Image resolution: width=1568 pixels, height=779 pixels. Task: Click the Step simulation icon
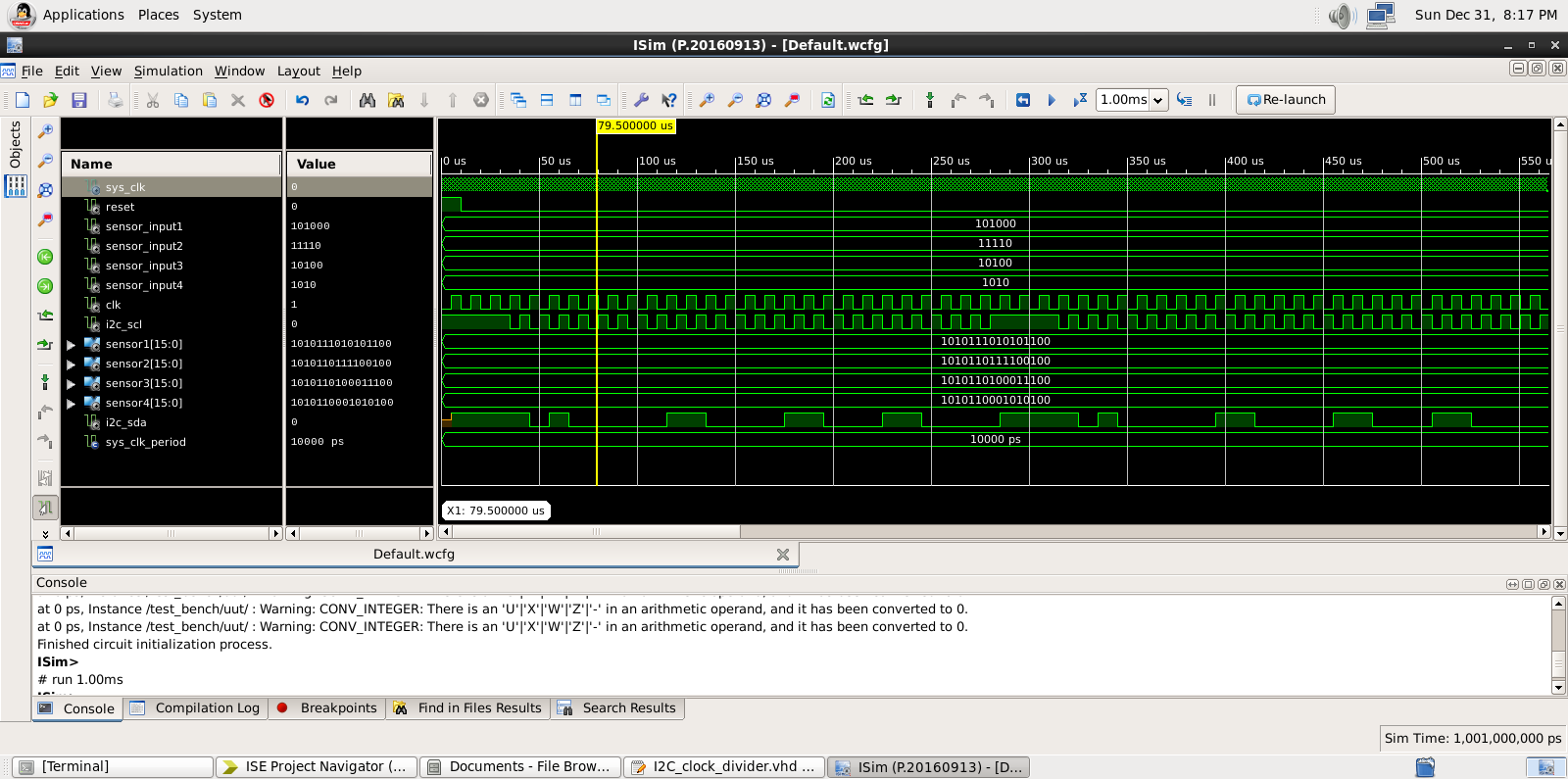[x=1185, y=100]
